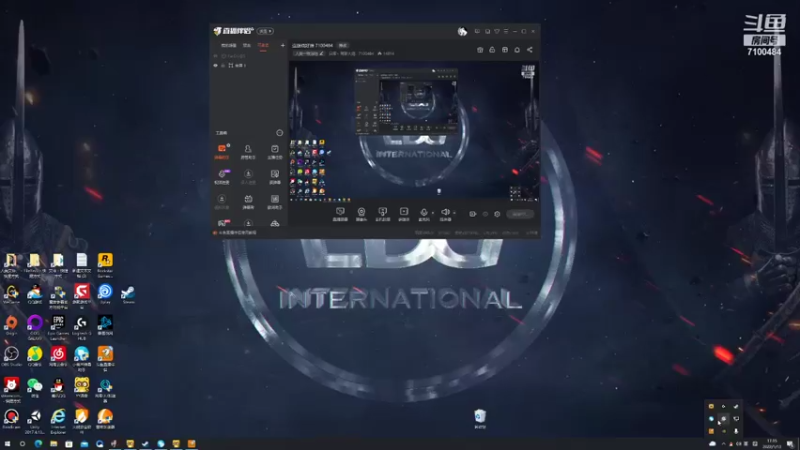Toggle eye visibility of scene source row
This screenshot has height=450, width=800.
[x=216, y=65]
